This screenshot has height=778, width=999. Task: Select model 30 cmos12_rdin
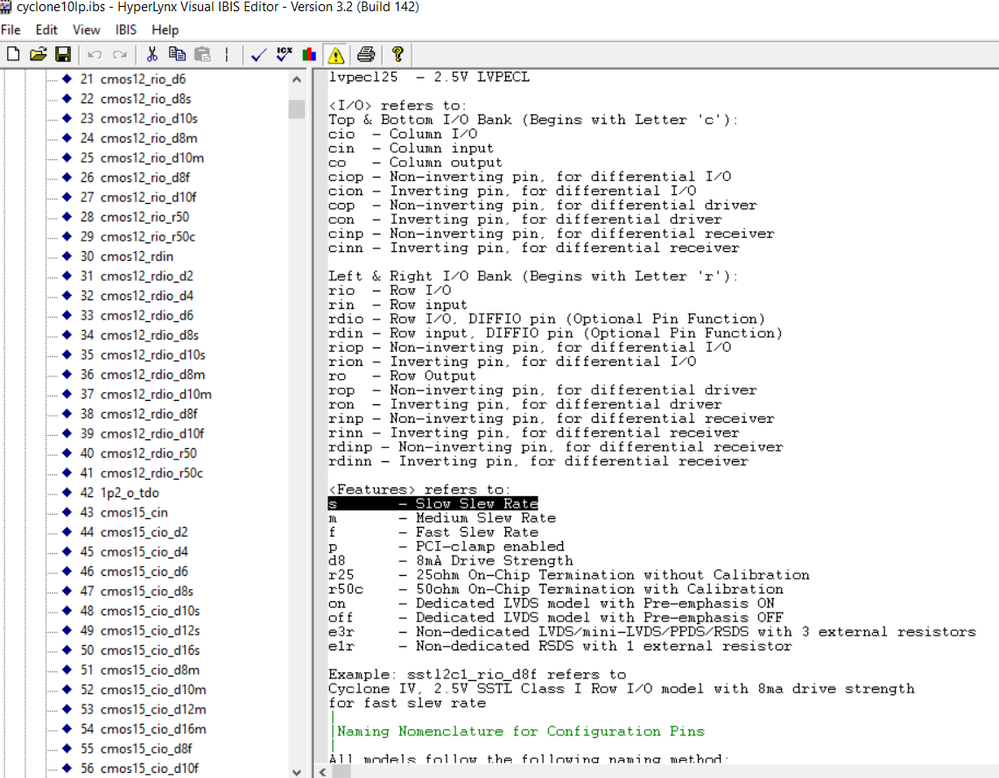126,256
